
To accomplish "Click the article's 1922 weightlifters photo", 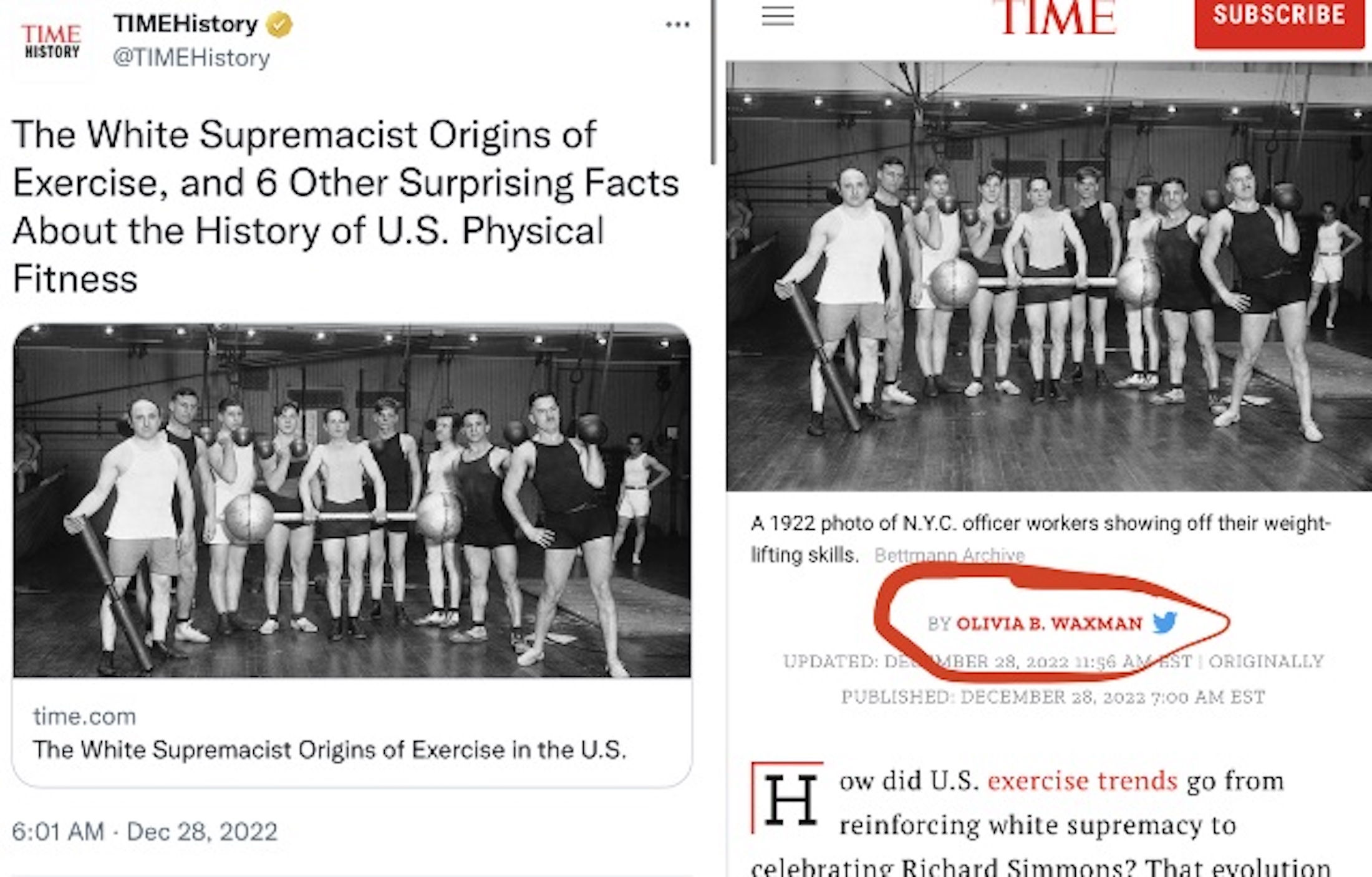I will (1048, 276).
